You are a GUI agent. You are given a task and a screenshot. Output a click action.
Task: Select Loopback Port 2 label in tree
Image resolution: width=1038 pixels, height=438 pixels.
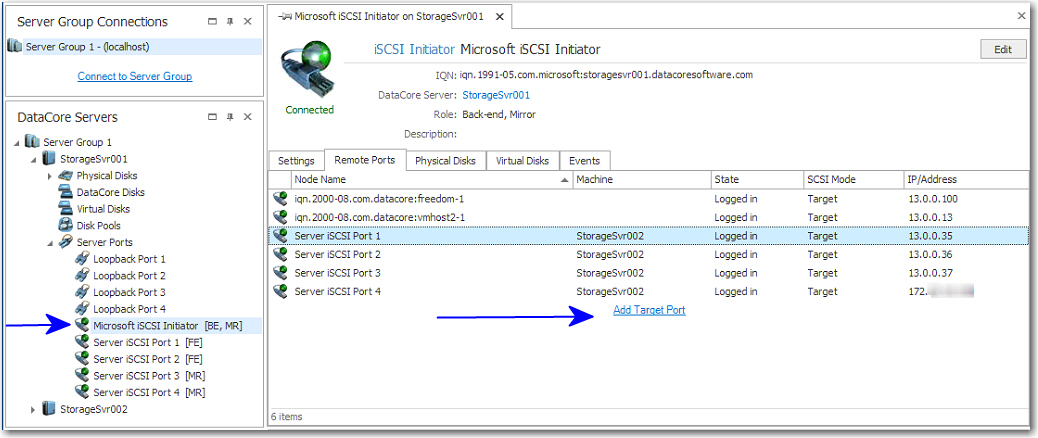[x=129, y=275]
